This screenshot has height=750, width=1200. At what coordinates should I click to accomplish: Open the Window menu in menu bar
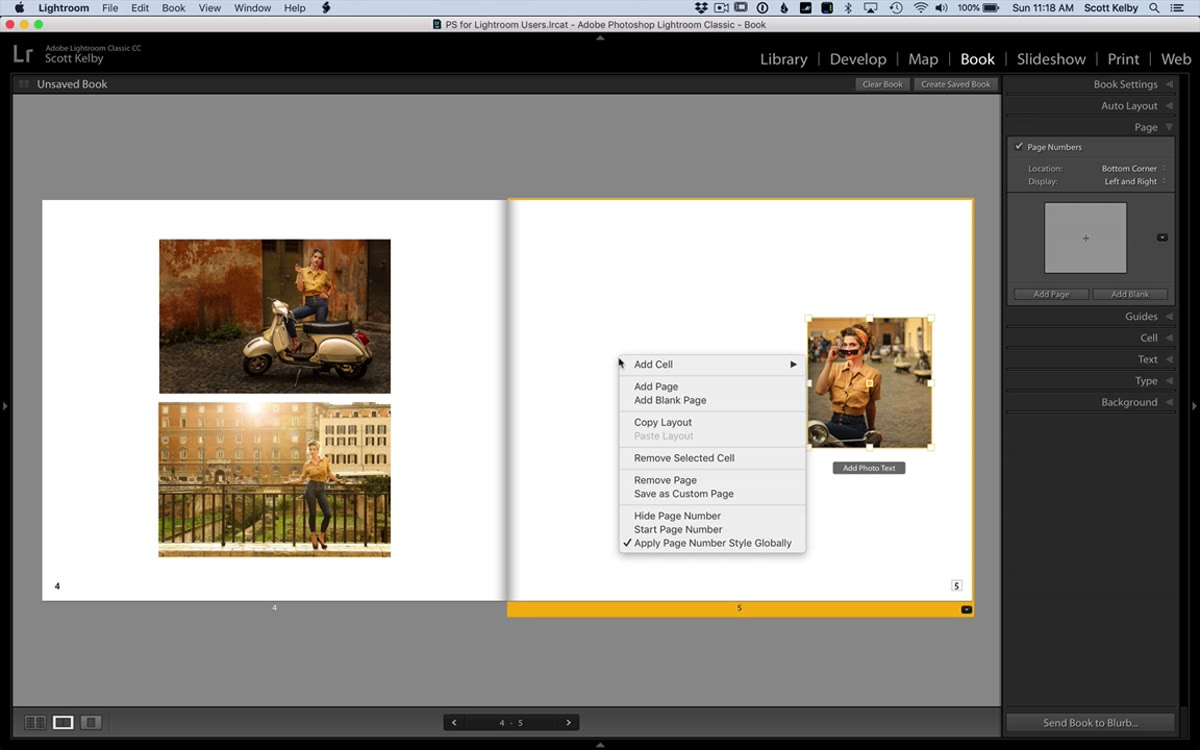252,8
